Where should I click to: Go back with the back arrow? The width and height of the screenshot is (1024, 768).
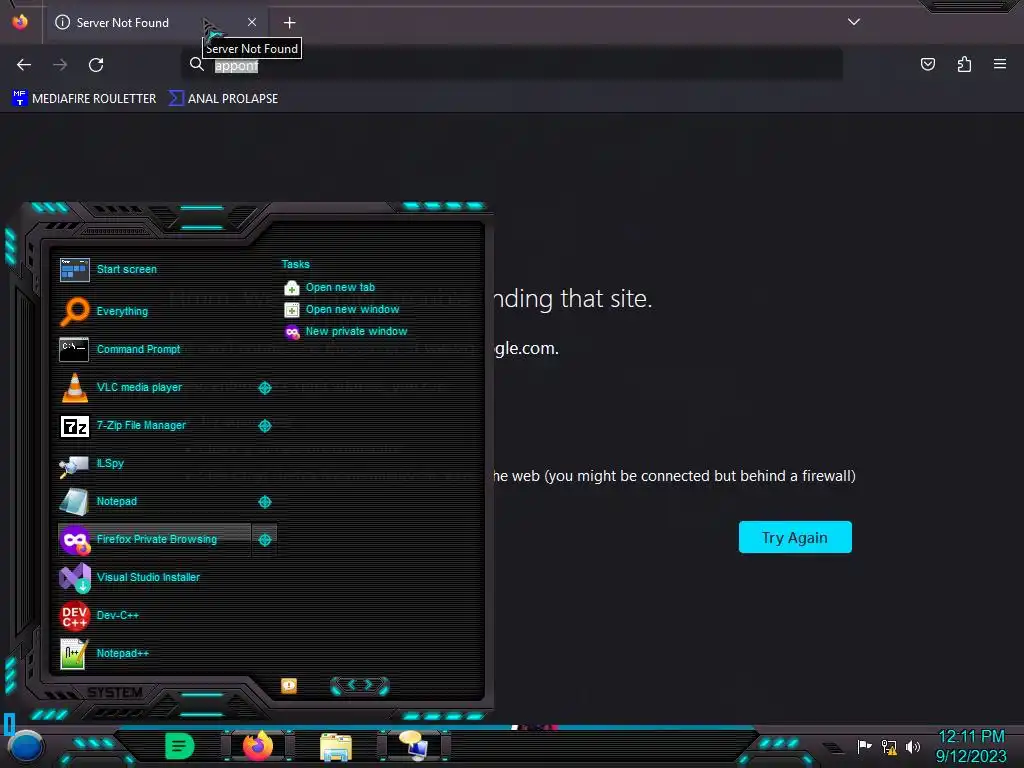24,65
